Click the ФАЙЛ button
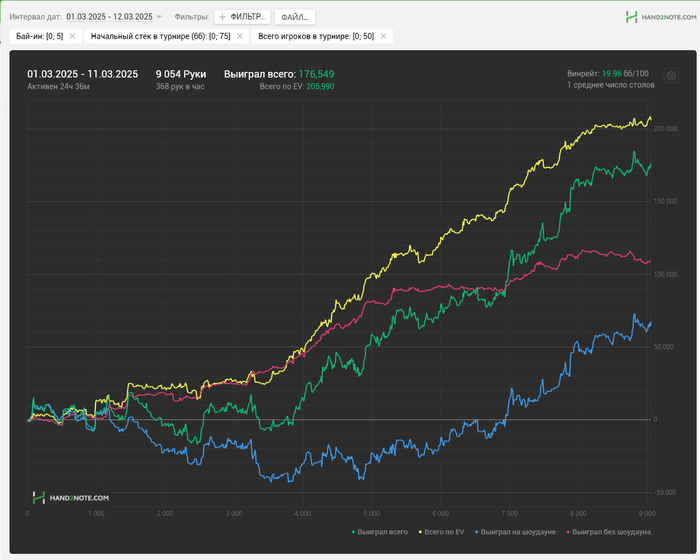 pyautogui.click(x=295, y=17)
